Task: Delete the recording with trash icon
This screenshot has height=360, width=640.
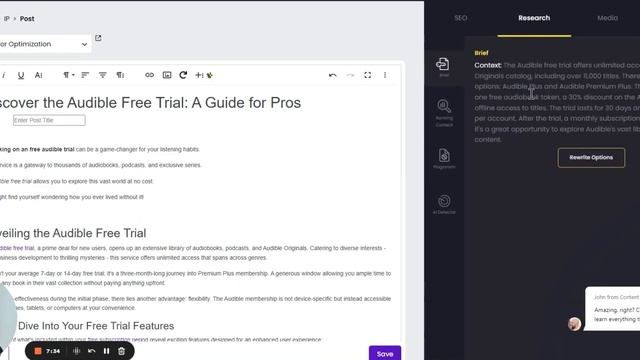Action: (121, 351)
